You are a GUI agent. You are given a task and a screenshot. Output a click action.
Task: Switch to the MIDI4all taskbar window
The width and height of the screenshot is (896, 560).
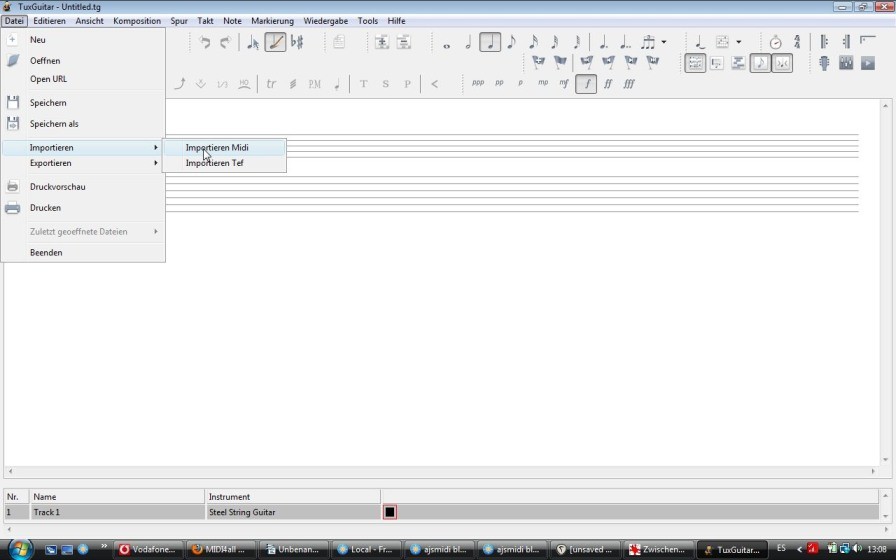[x=221, y=549]
